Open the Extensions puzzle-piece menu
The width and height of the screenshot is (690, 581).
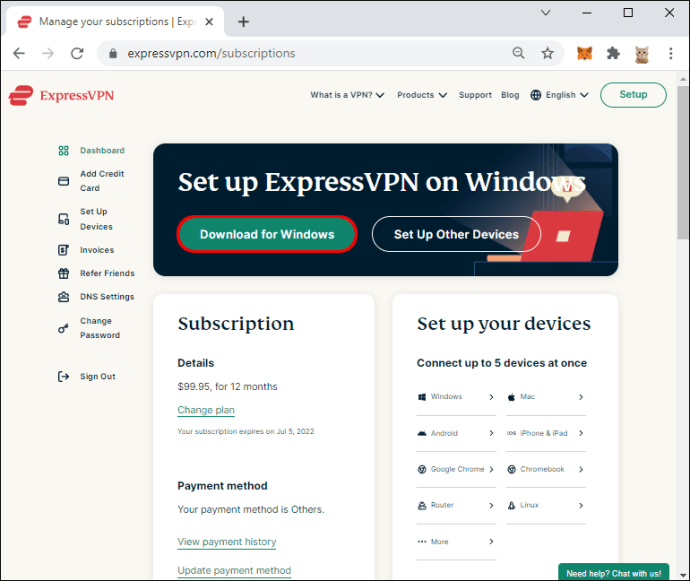coord(613,54)
